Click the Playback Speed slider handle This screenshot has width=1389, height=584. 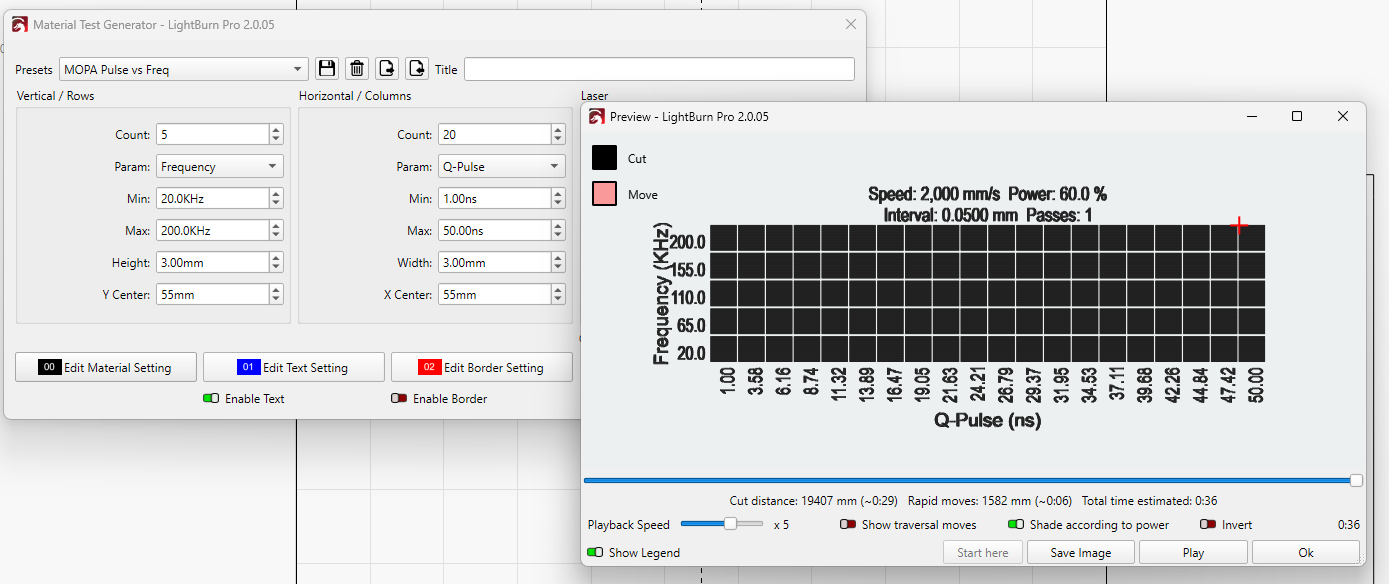(x=730, y=524)
